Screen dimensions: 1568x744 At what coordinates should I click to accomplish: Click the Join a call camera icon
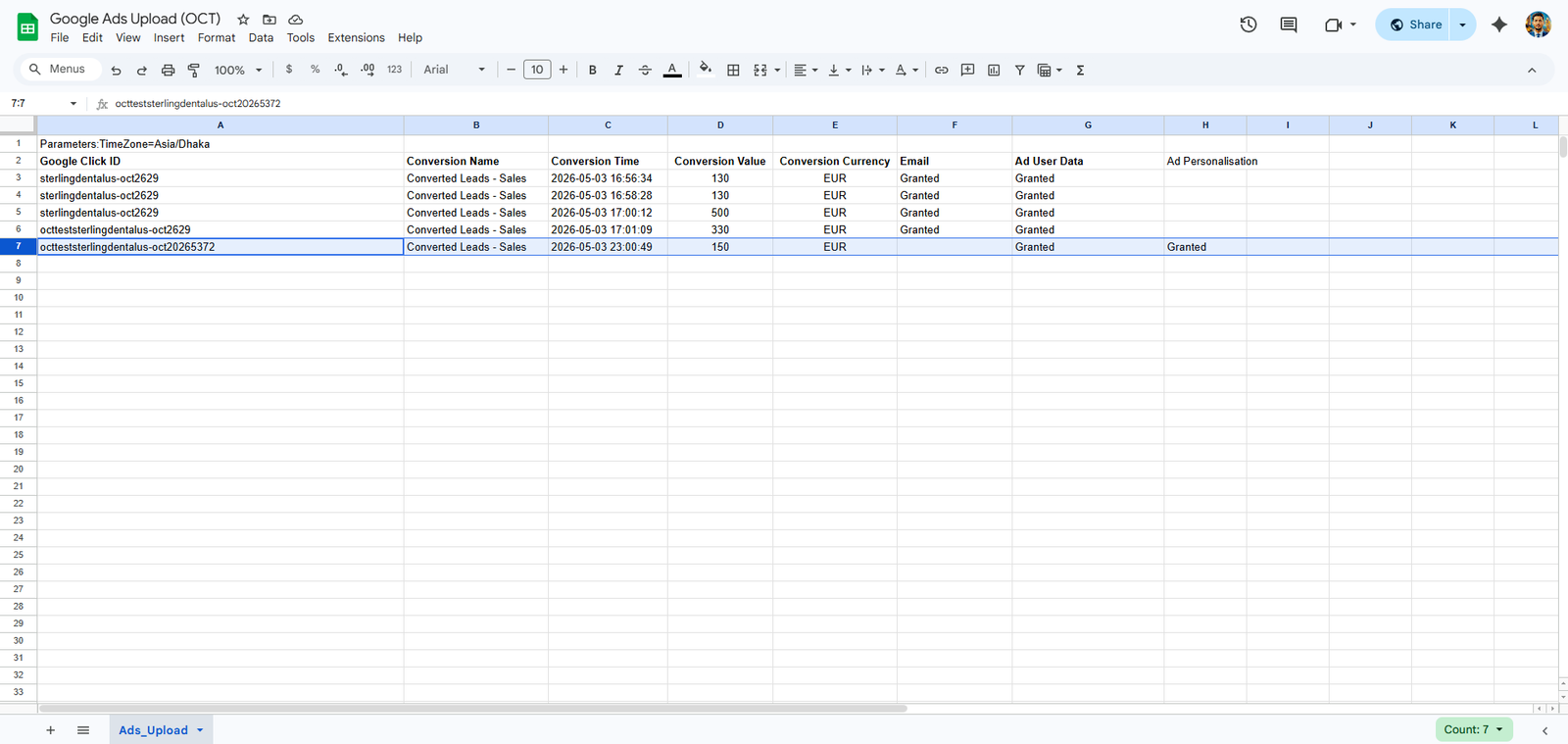point(1333,25)
